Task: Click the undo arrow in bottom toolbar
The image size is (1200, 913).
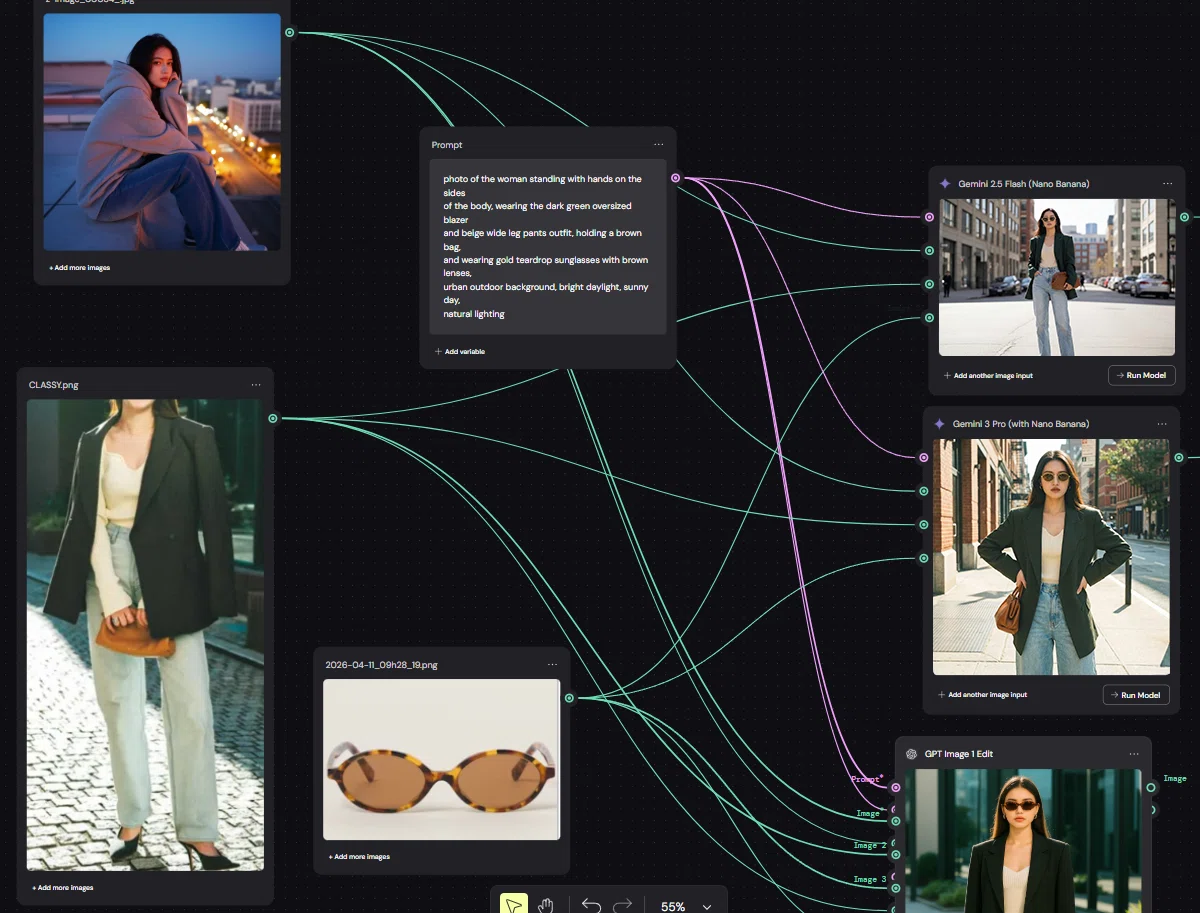Action: (591, 906)
